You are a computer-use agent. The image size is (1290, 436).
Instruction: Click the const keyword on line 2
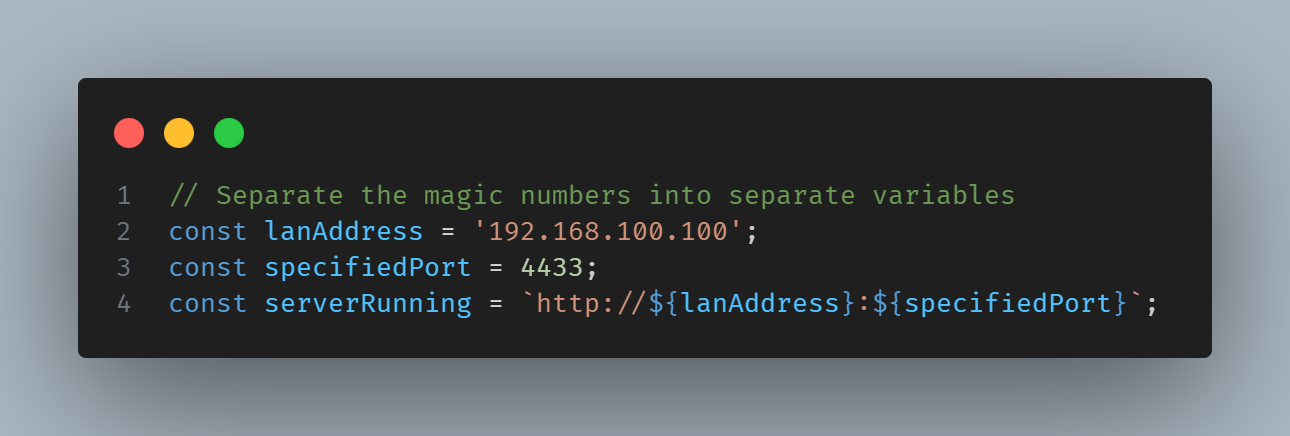click(x=208, y=231)
